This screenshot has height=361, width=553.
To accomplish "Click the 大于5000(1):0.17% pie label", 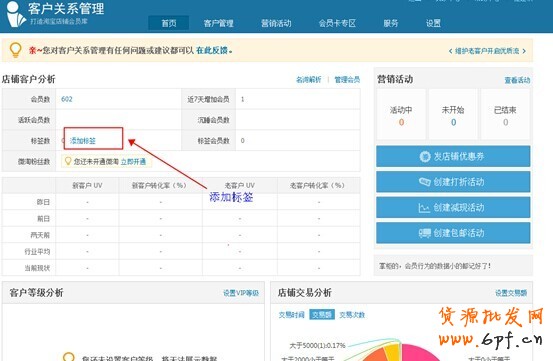I will click(317, 346).
